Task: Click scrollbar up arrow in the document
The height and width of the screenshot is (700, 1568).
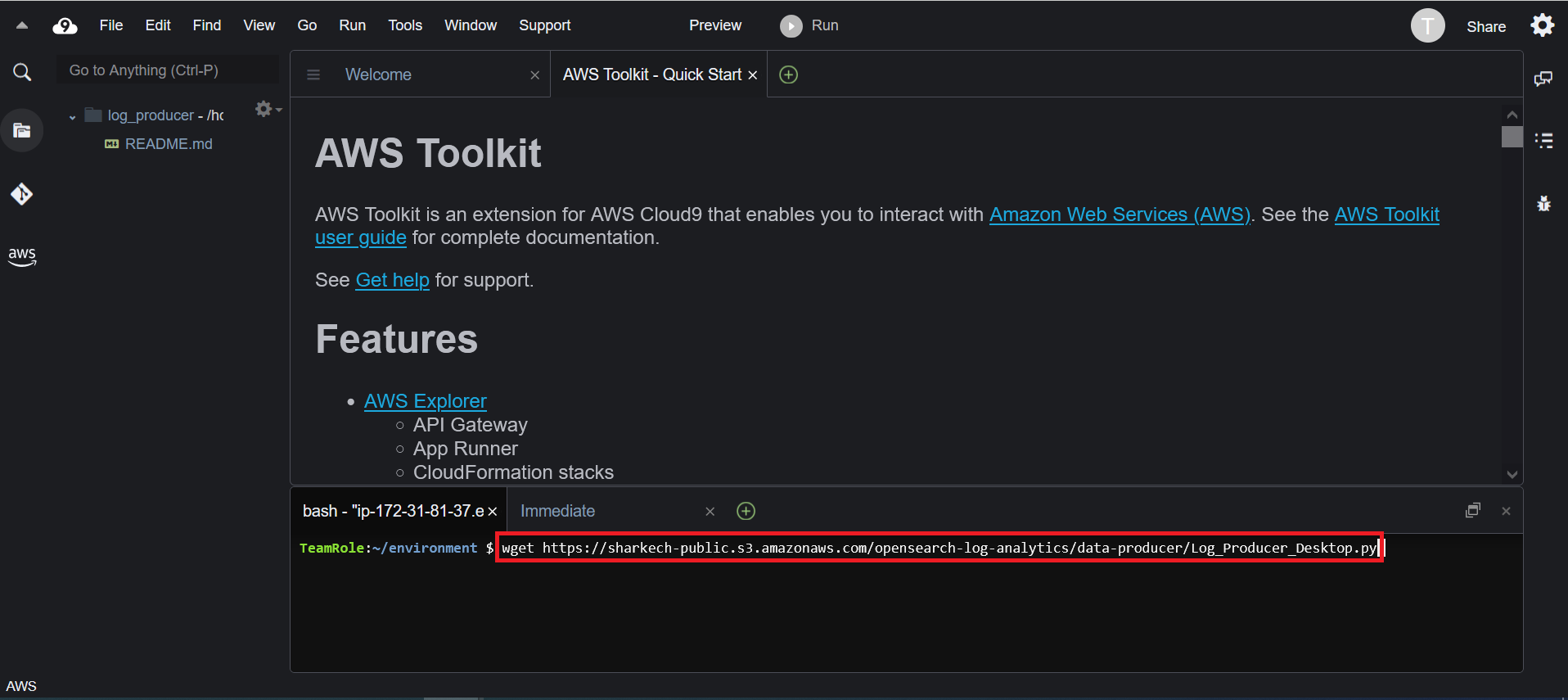Action: point(1512,115)
